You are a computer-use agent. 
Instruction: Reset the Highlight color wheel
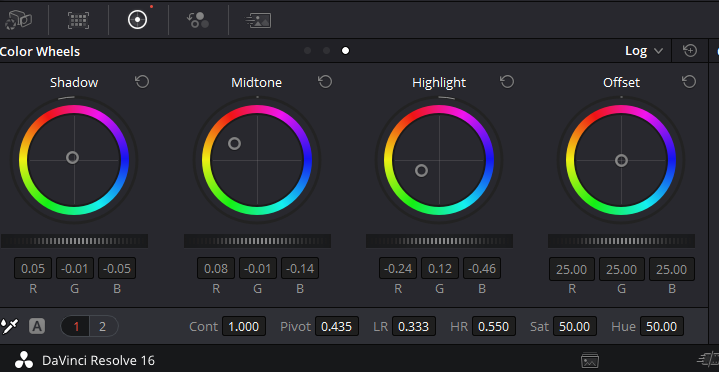coord(507,82)
